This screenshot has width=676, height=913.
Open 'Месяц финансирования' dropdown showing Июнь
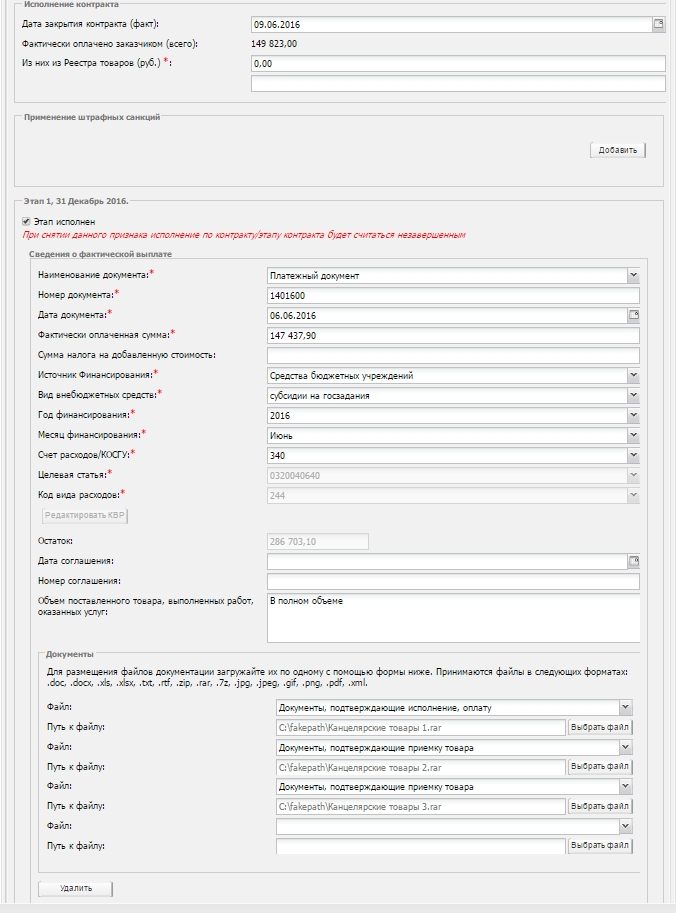click(633, 435)
